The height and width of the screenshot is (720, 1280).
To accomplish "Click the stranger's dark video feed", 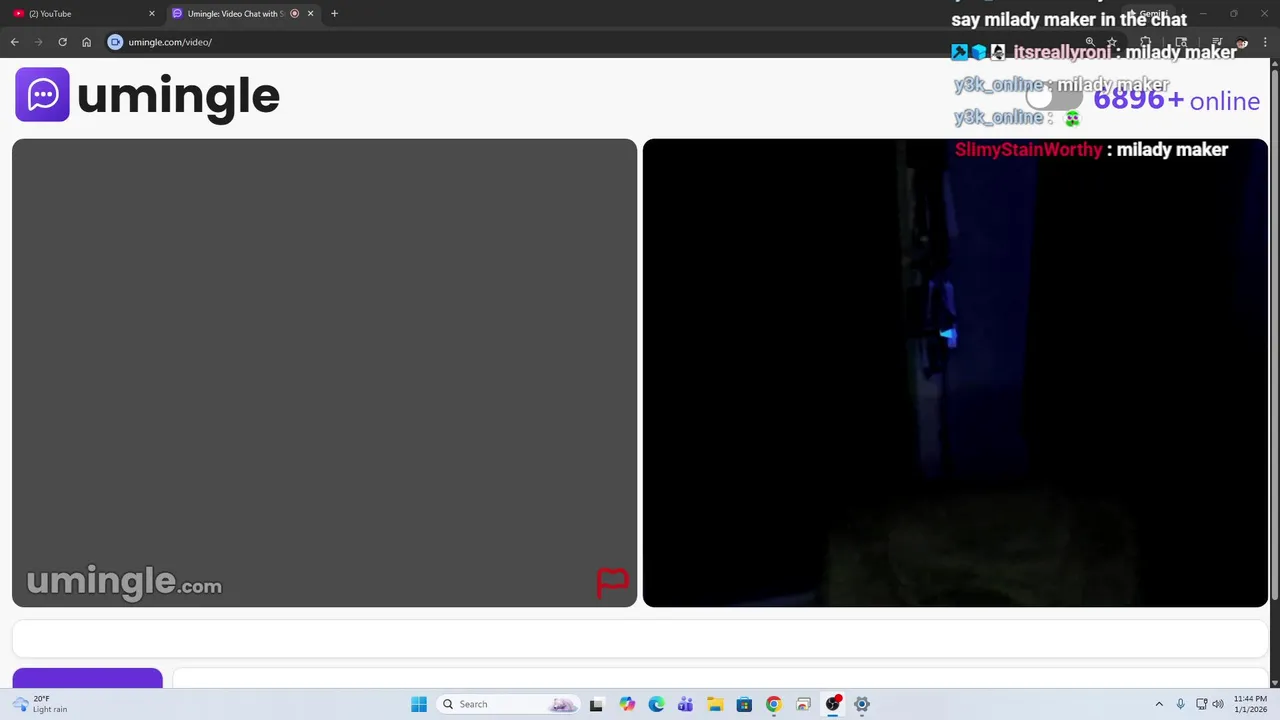I will click(955, 372).
